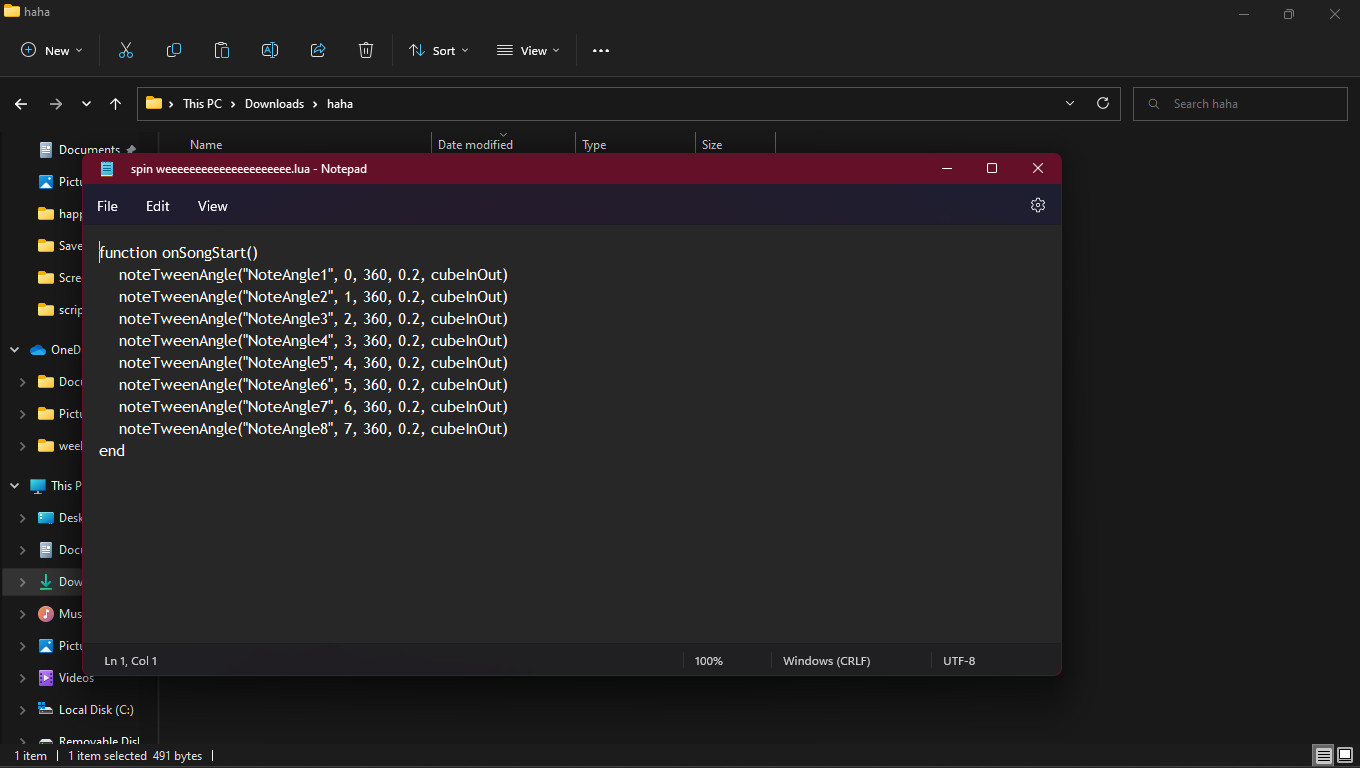
Task: Click the Search haha field
Action: pyautogui.click(x=1240, y=104)
